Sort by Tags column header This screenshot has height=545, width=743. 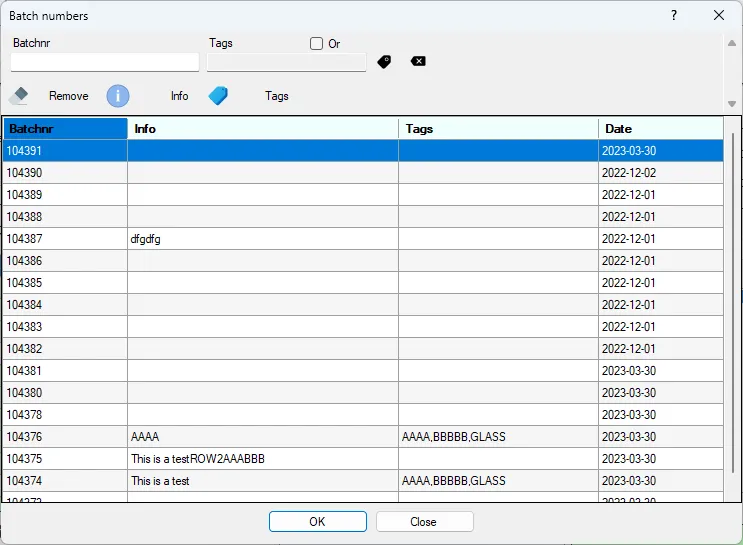(498, 128)
